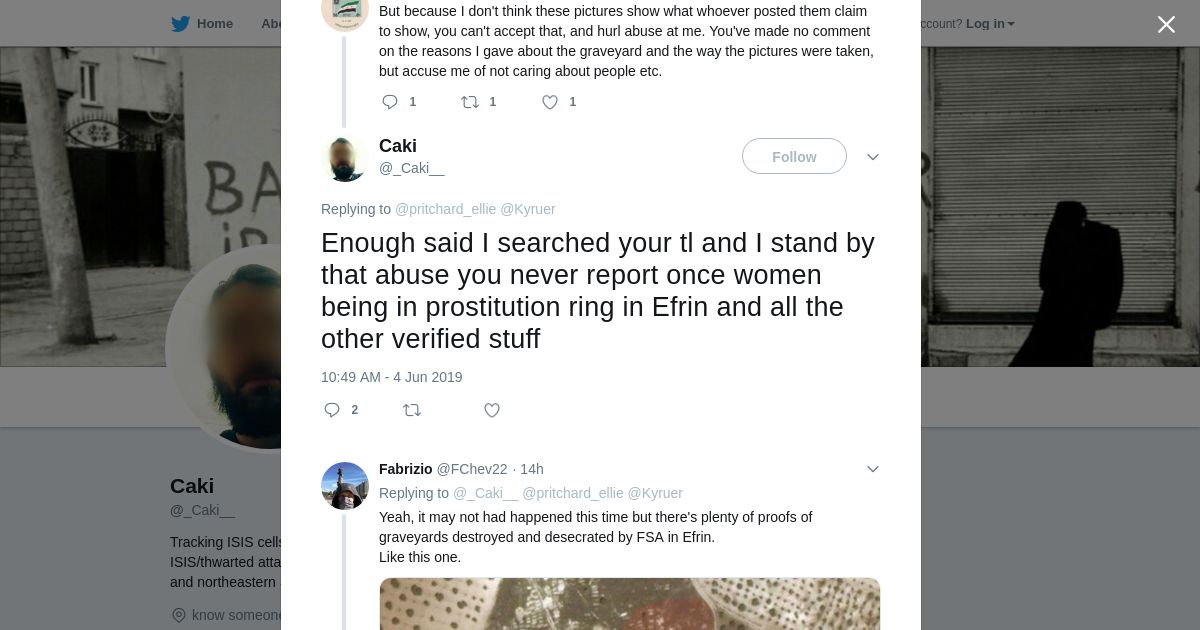The image size is (1200, 630).
Task: Retweet the top tweet in thread
Action: (470, 102)
